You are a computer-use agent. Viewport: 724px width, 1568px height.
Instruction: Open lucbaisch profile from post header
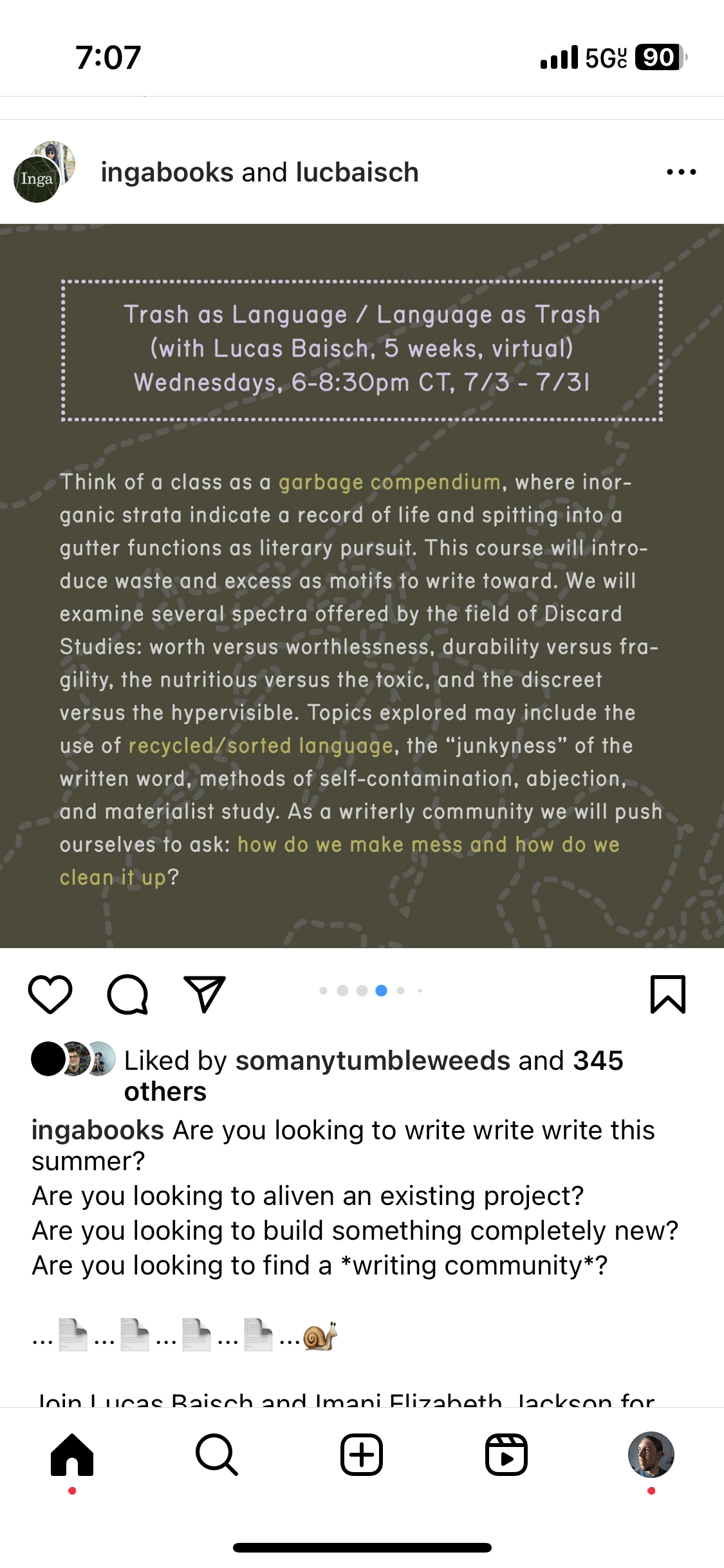click(357, 173)
